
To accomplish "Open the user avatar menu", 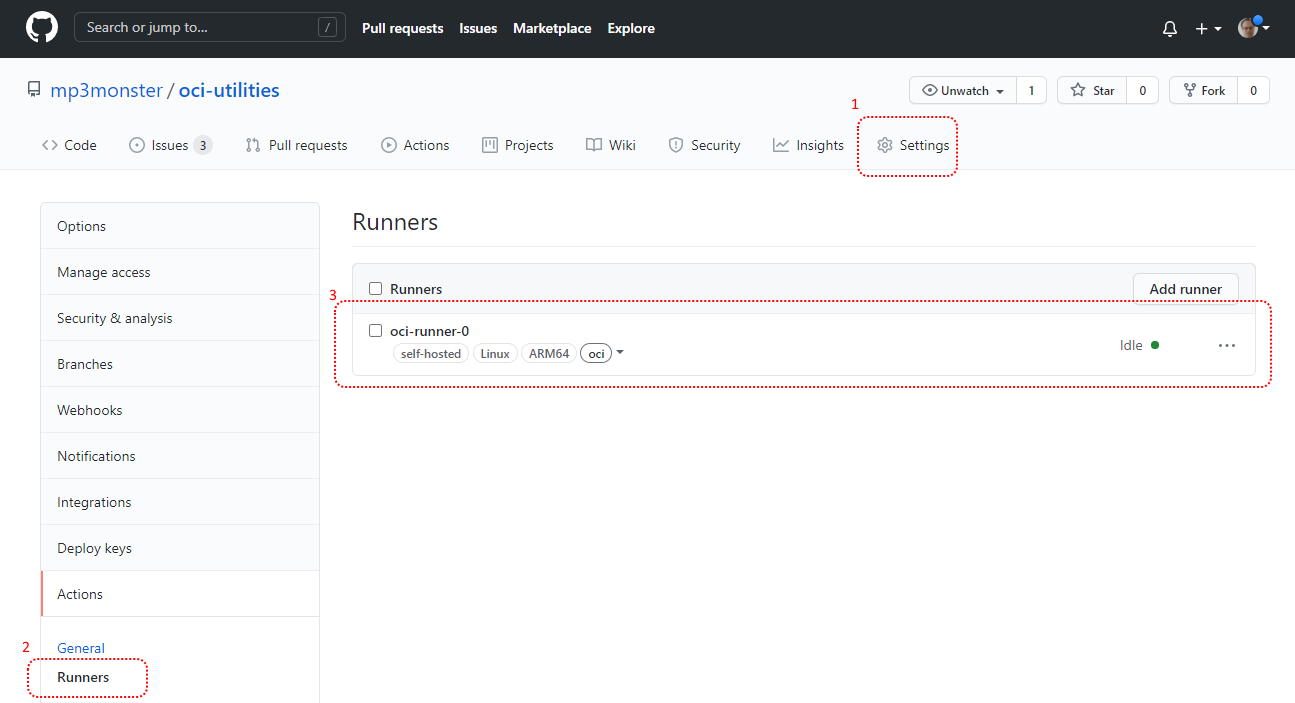I will [x=1253, y=28].
